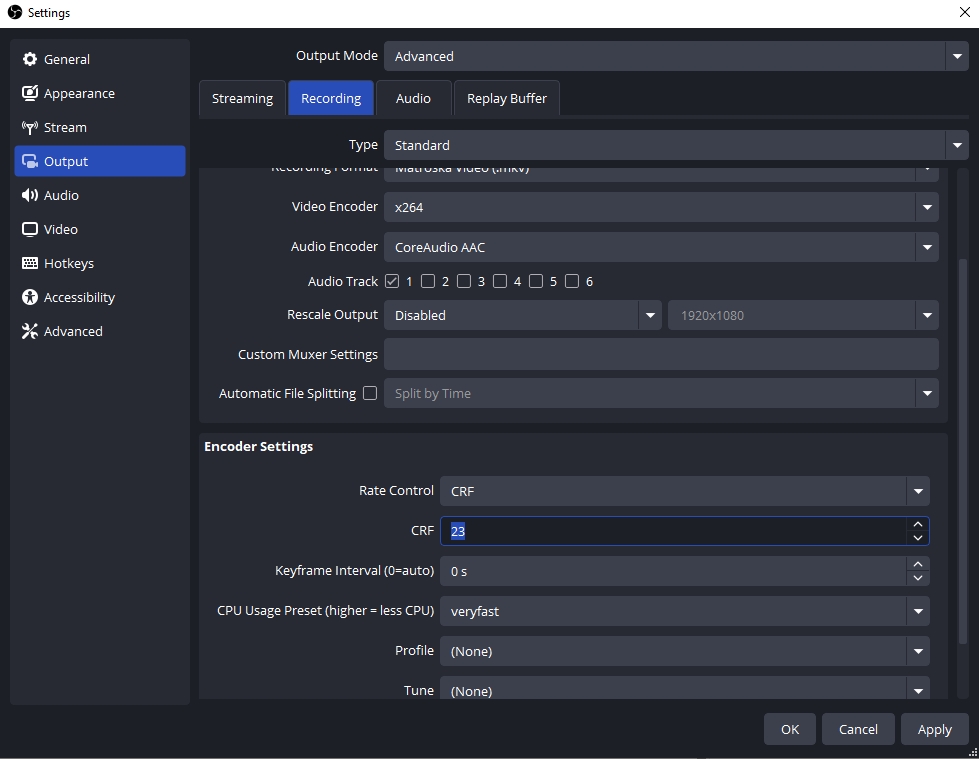
Task: Select Hotkeys in the sidebar
Action: click(x=100, y=263)
